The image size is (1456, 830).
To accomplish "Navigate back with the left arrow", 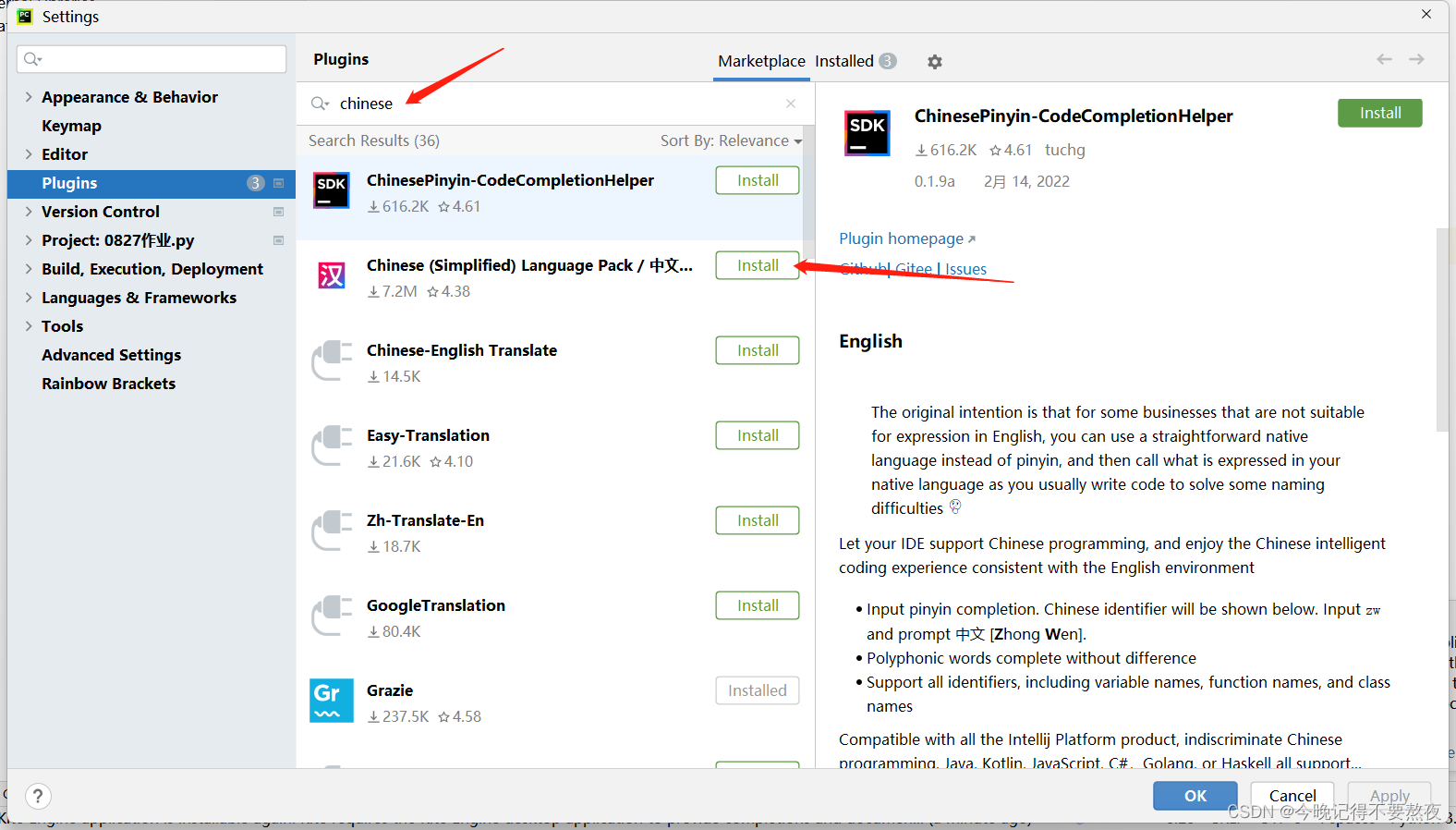I will [x=1384, y=59].
